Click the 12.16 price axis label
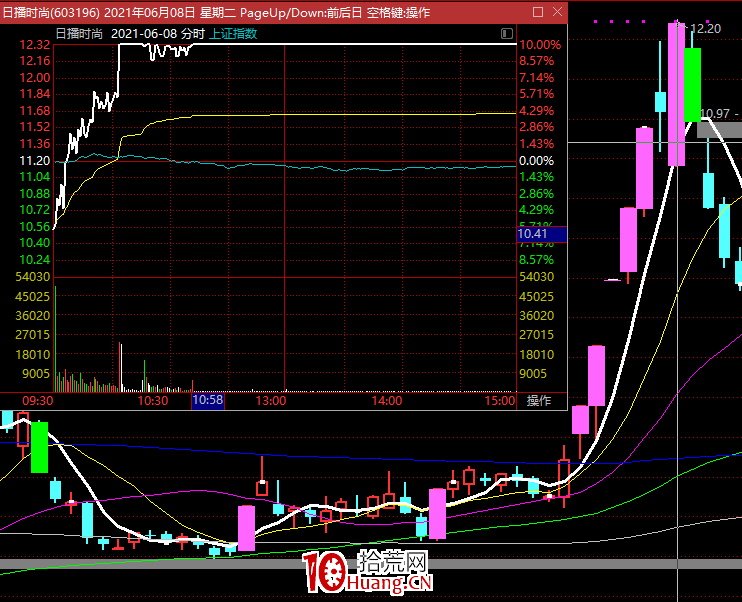 (x=35, y=61)
